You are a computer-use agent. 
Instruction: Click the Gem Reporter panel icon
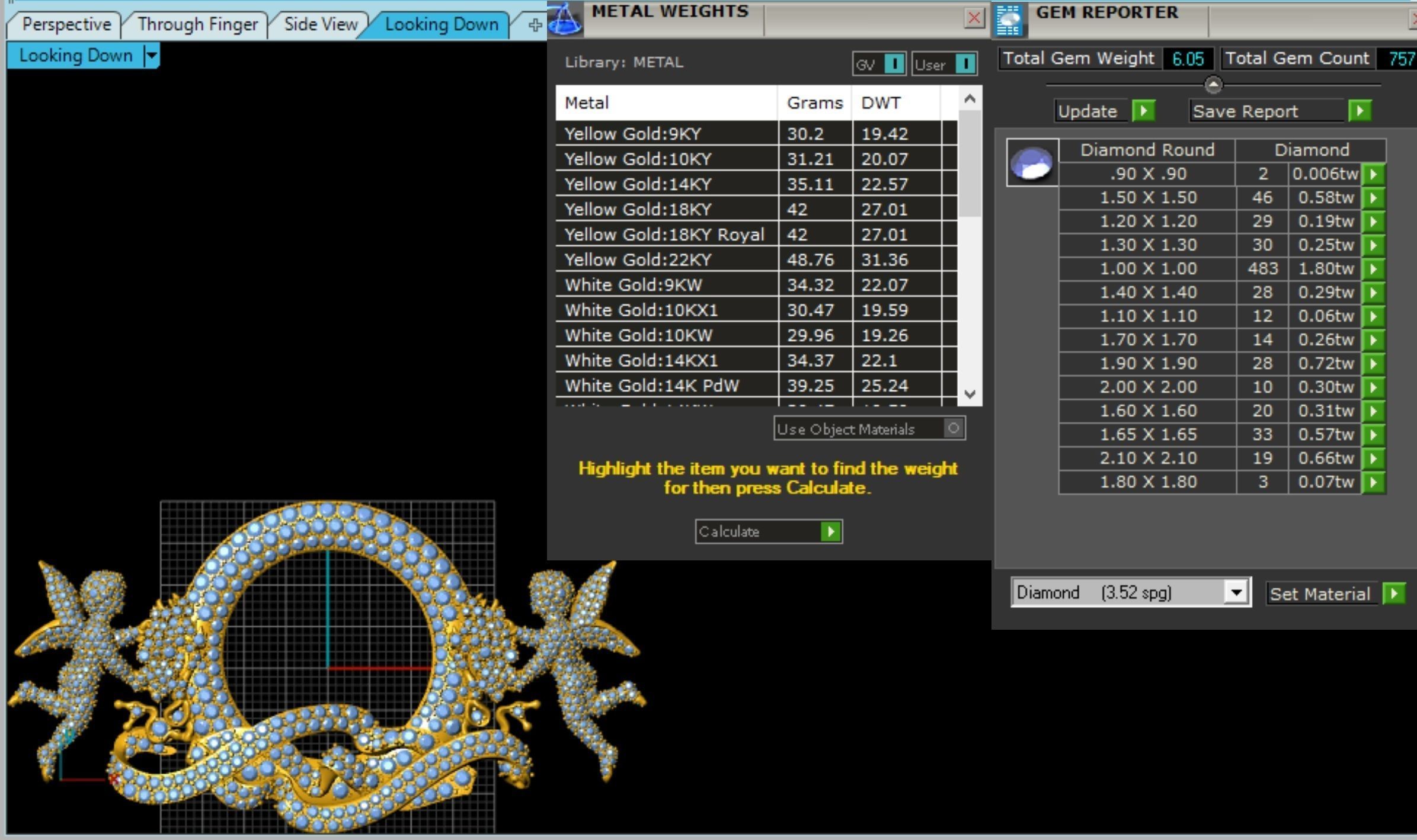coord(1009,20)
